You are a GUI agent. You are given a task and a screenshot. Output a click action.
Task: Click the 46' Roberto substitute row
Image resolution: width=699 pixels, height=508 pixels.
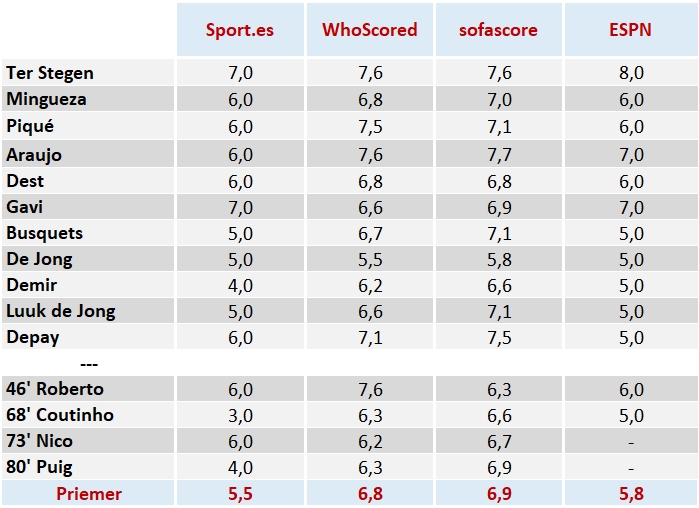coord(55,389)
